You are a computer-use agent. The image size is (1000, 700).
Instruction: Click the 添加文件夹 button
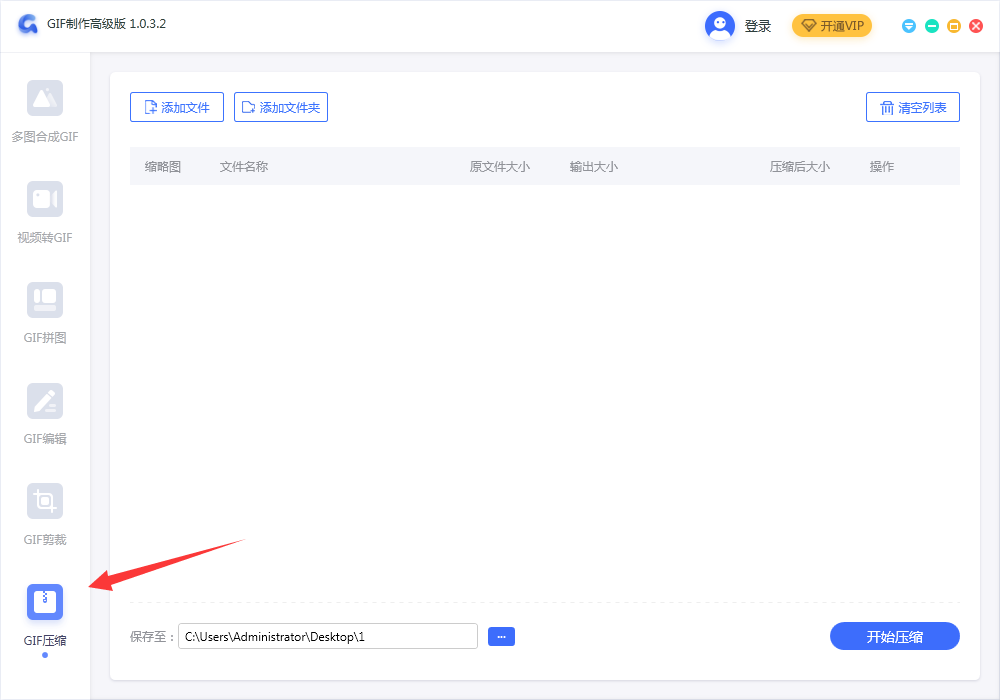(281, 107)
